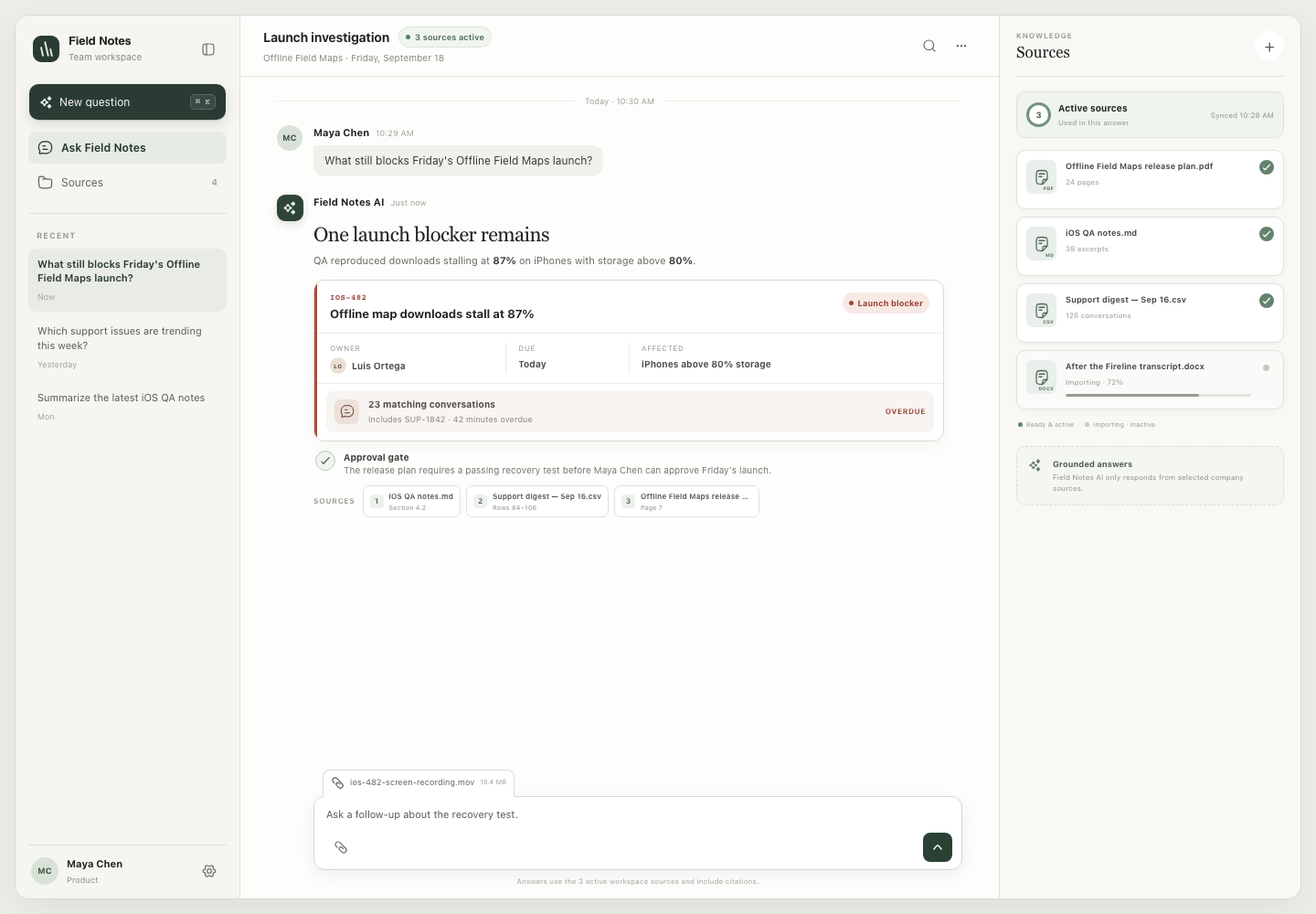
Task: Open citation 1 iOS QA notes.md
Action: tap(411, 501)
